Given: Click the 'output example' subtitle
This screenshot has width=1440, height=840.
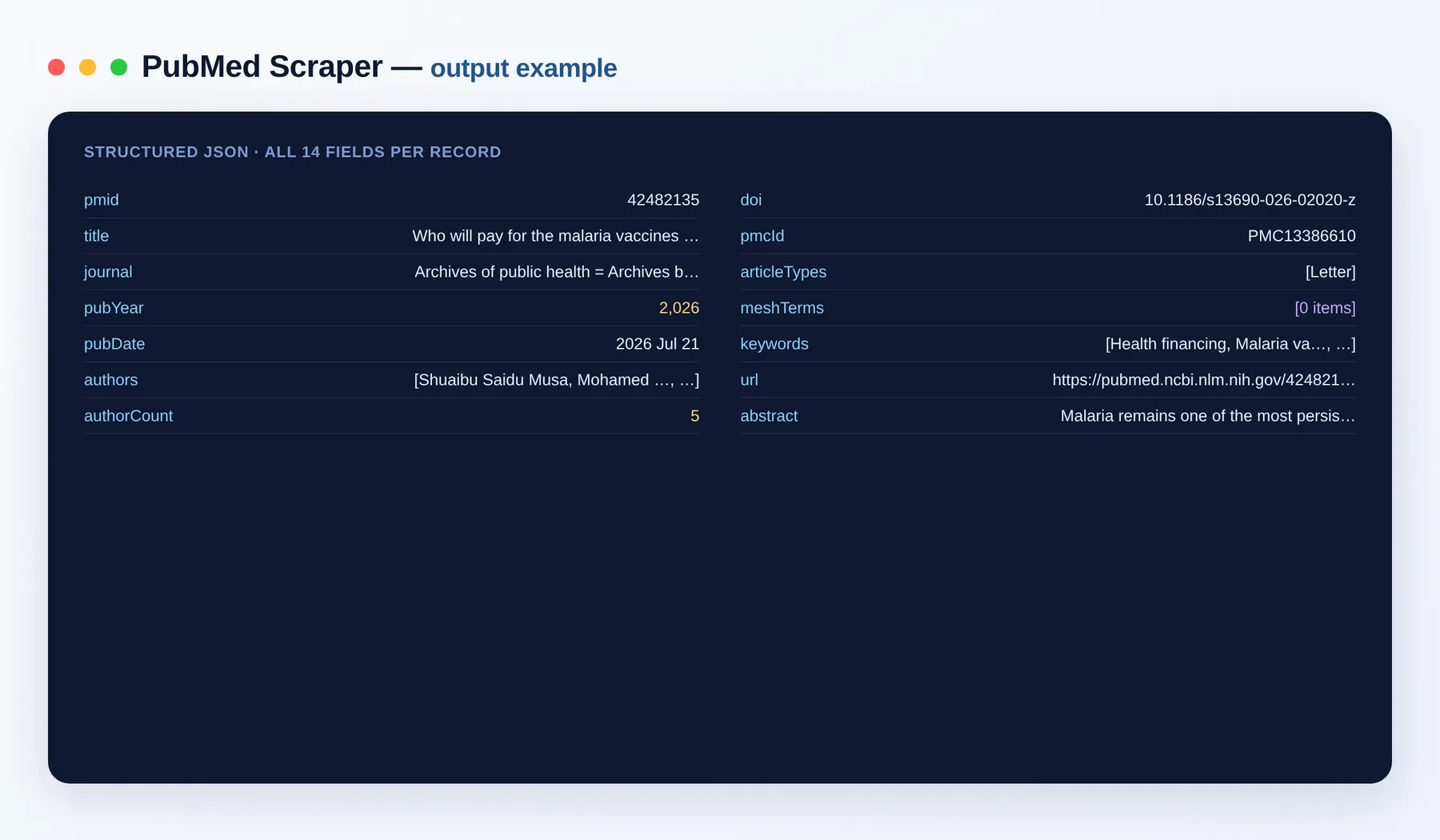Looking at the screenshot, I should 523,69.
